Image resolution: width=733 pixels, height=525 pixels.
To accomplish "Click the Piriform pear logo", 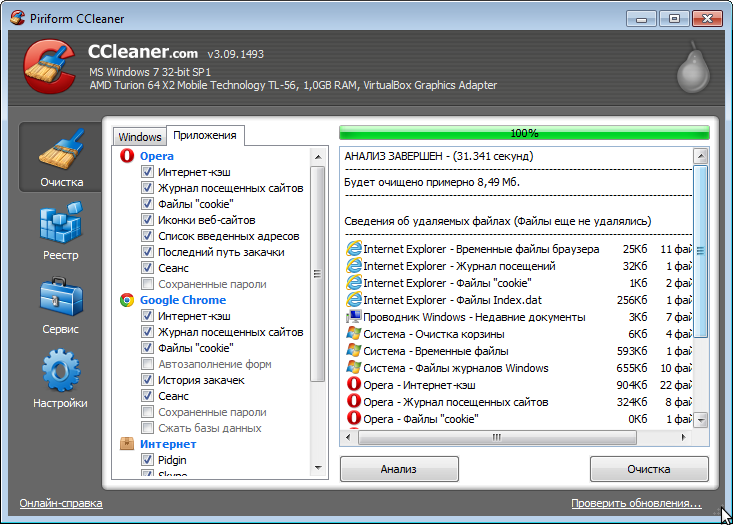I will click(693, 67).
